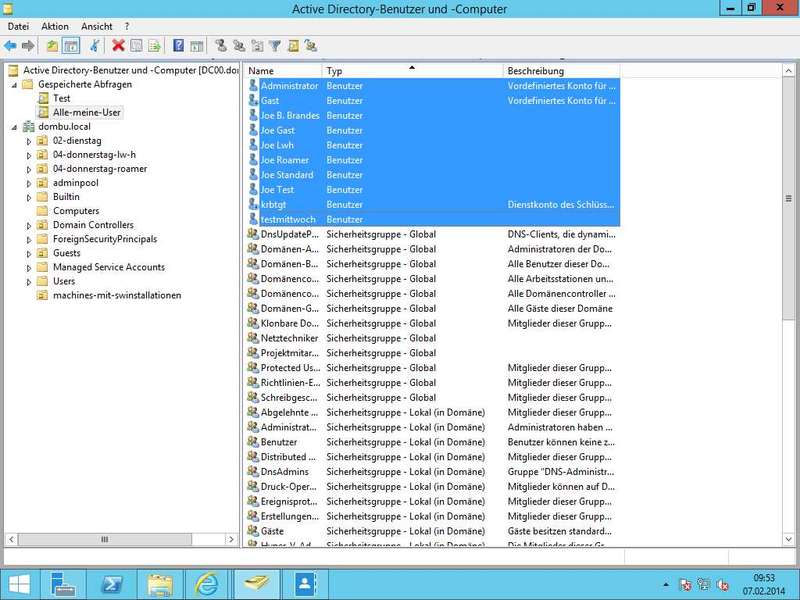This screenshot has width=800, height=600.
Task: Open the Ansicht menu
Action: (x=97, y=26)
